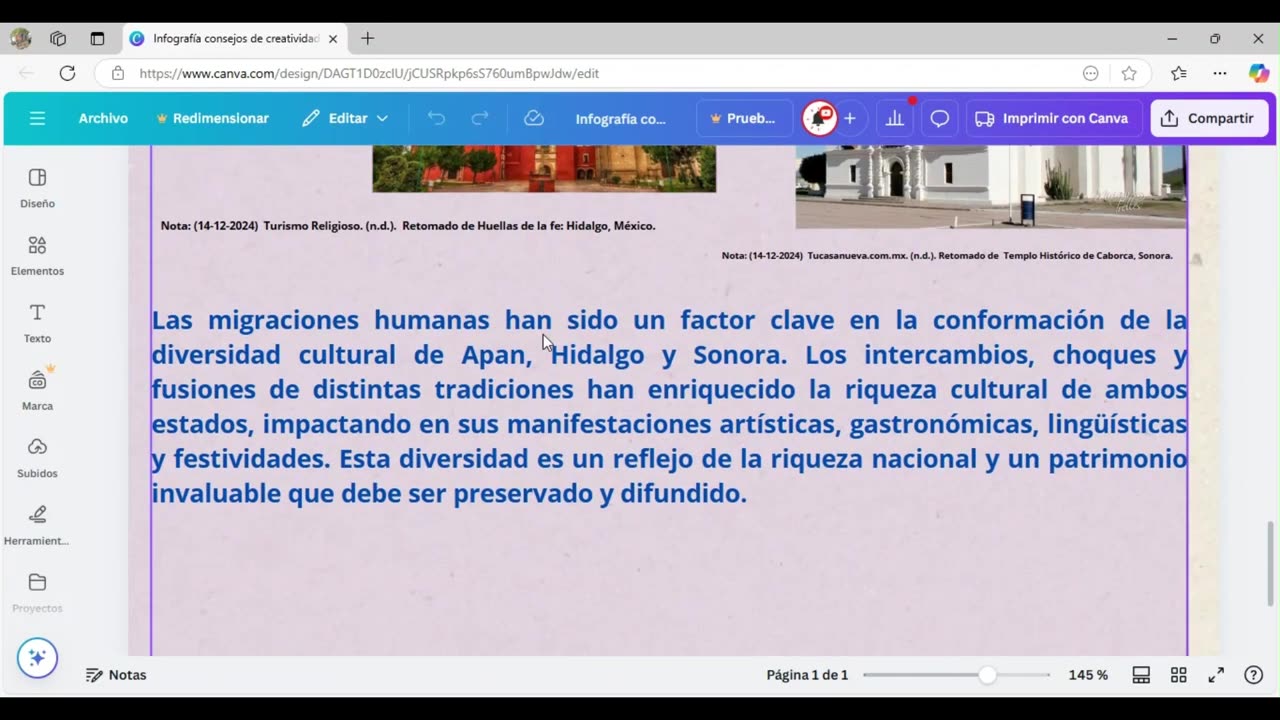
Task: Check cloud save status icon
Action: pos(534,118)
